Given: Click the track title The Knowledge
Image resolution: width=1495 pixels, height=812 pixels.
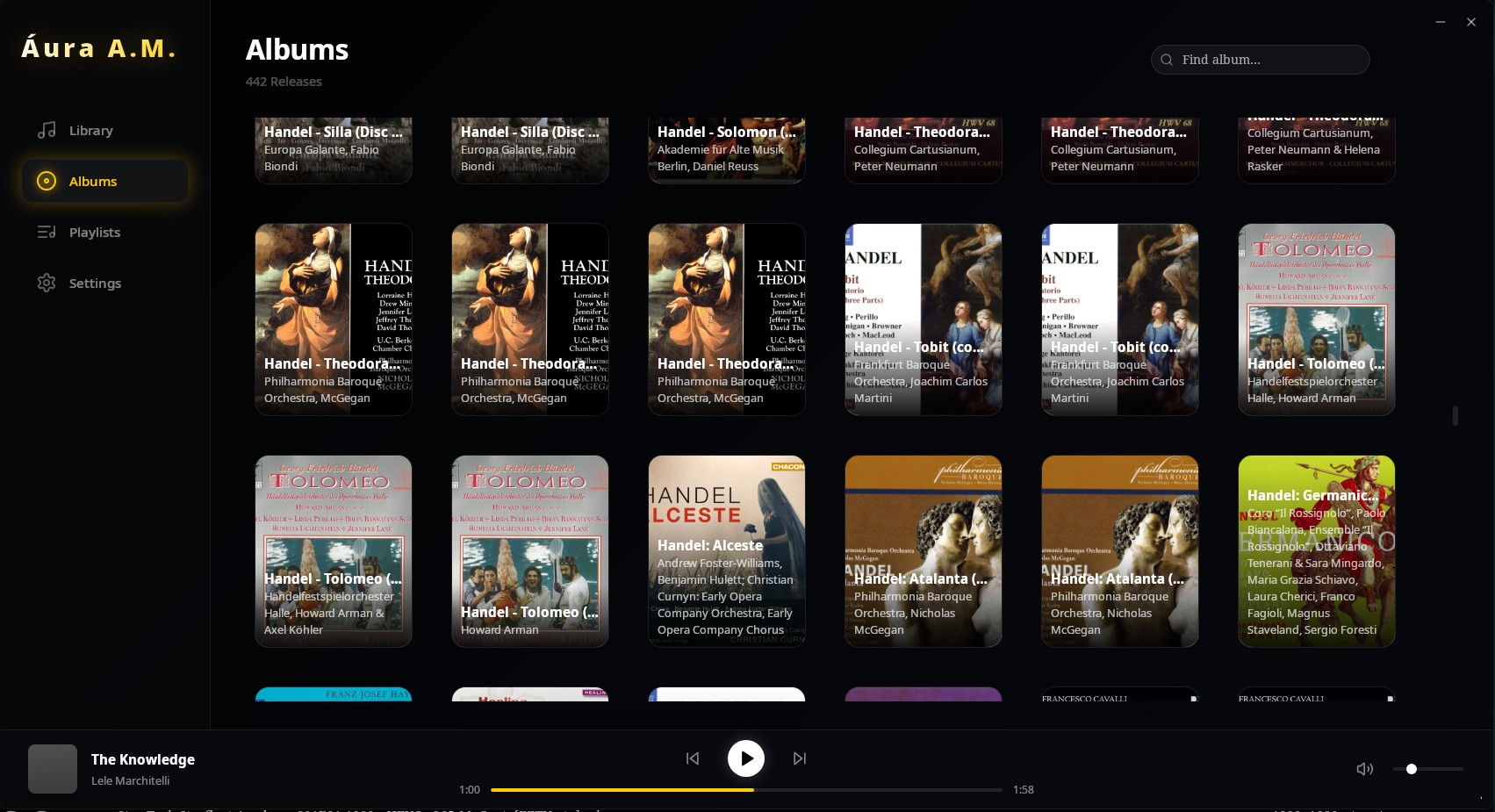Looking at the screenshot, I should pyautogui.click(x=143, y=759).
